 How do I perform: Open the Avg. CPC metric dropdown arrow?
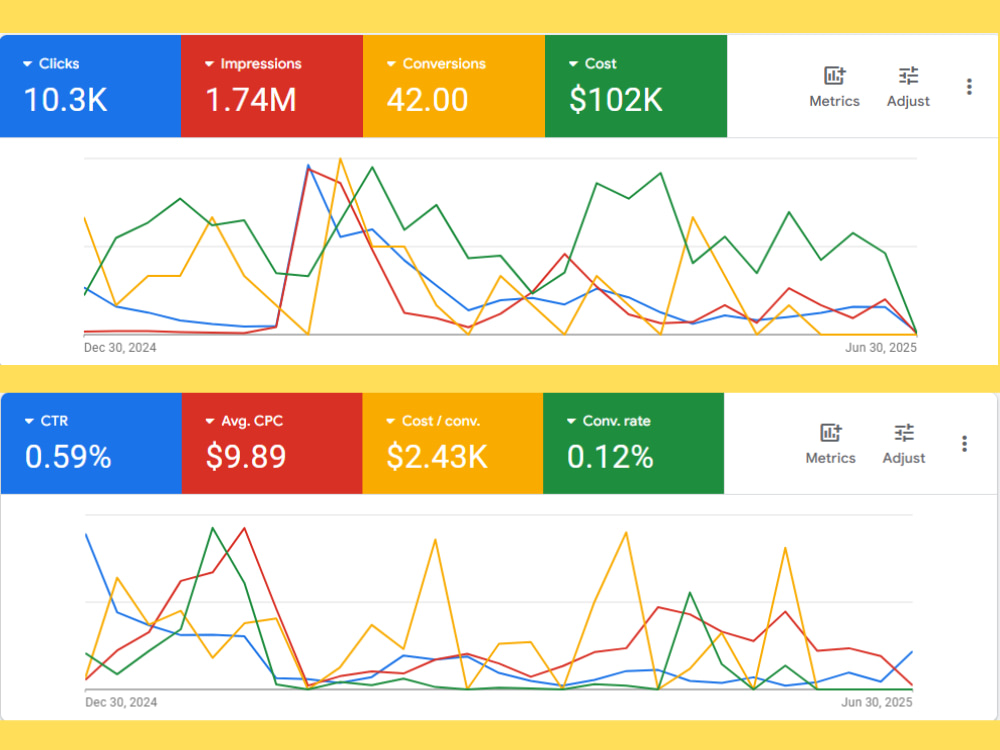pyautogui.click(x=210, y=421)
